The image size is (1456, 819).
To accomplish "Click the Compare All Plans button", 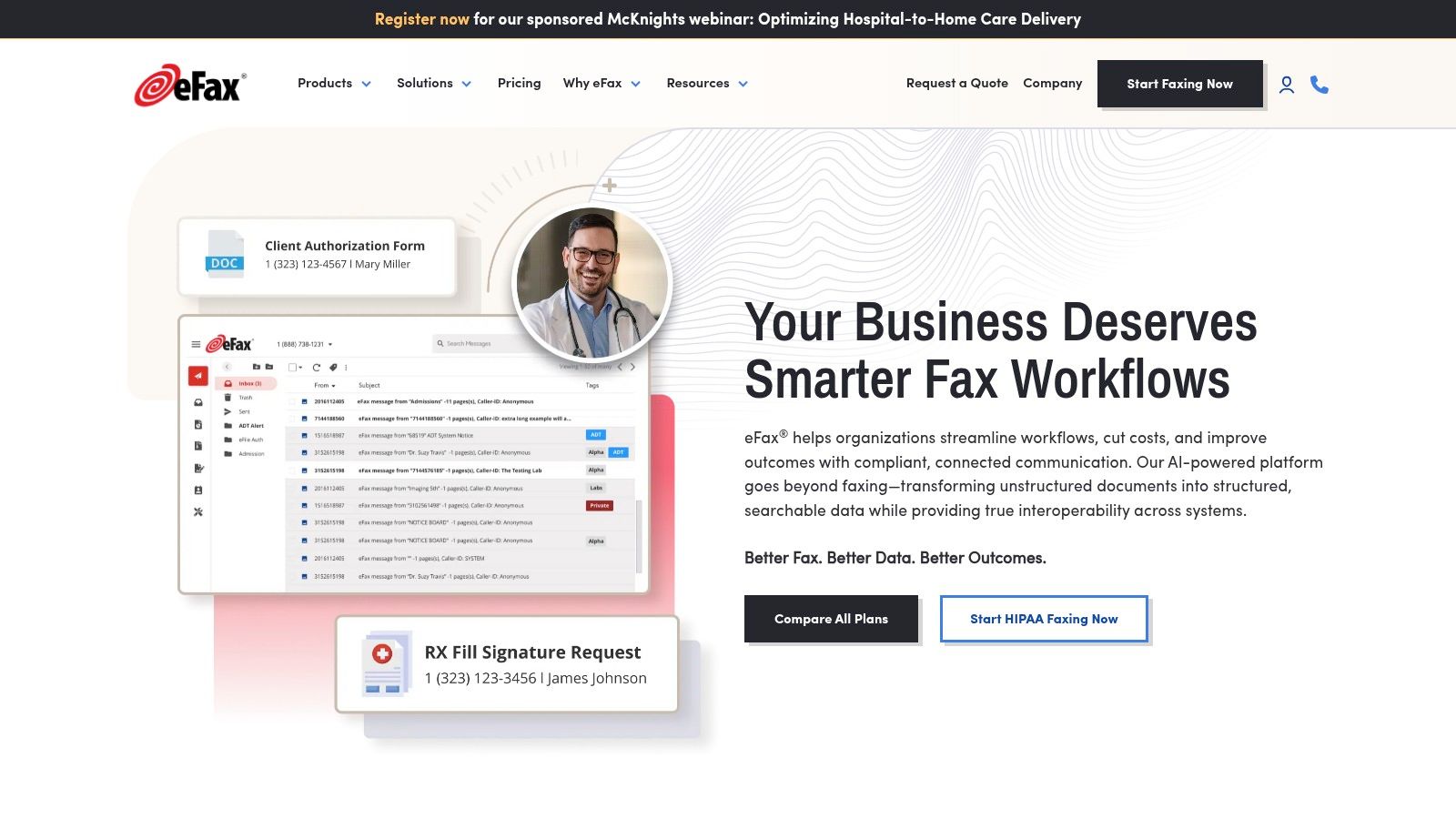I will pyautogui.click(x=831, y=619).
